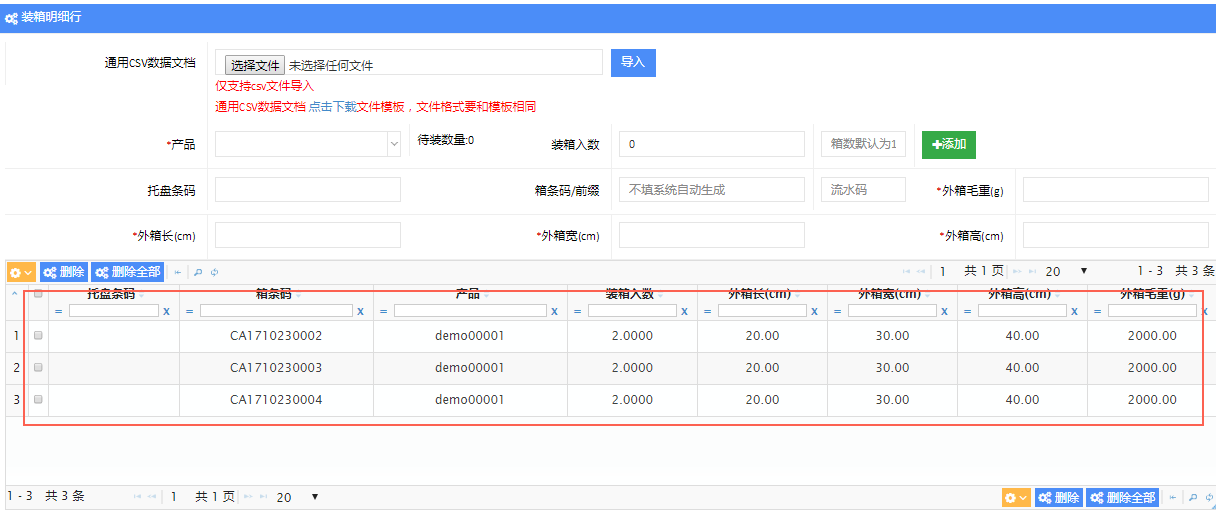Focus the 箱条码 column filter box

[276, 312]
